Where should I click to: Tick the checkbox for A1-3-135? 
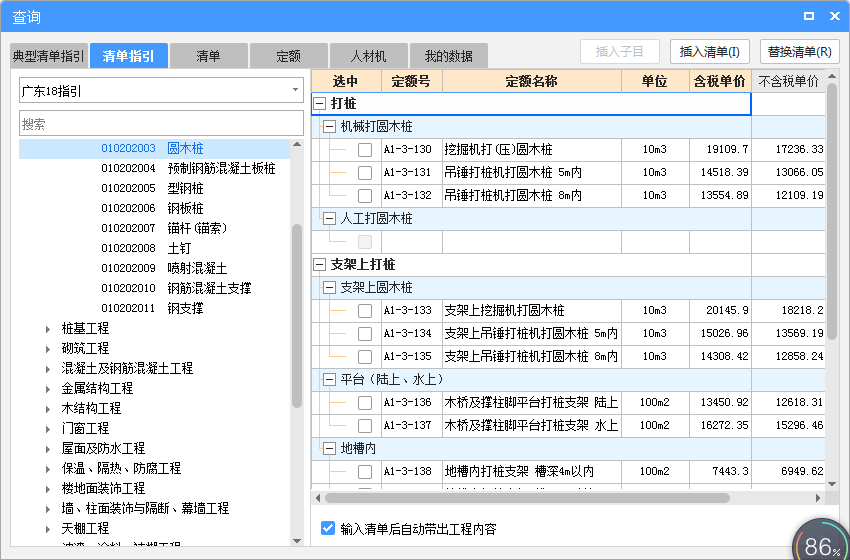tap(365, 356)
